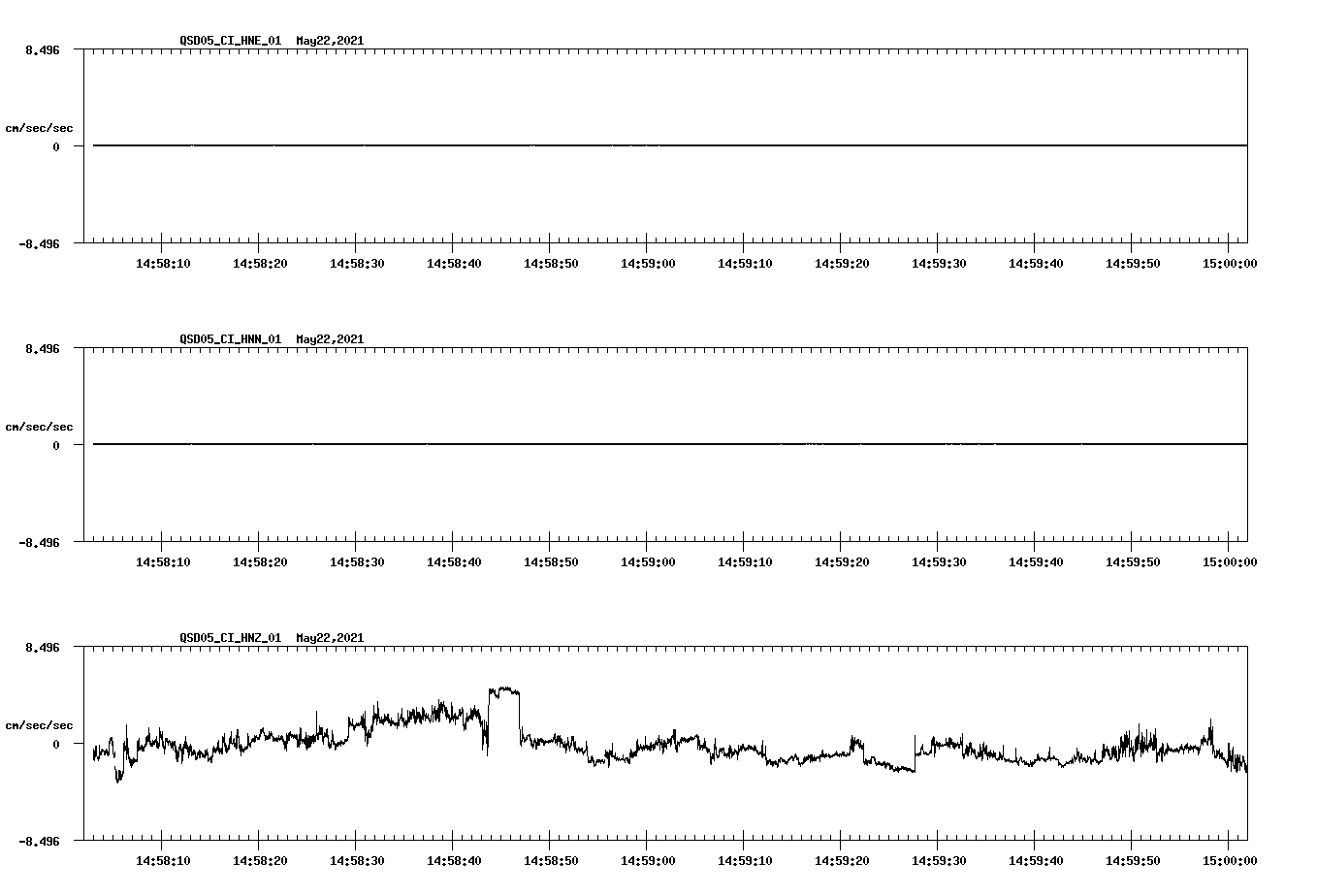Click the HNZ trace dip near 14:58:05
The width and height of the screenshot is (1317, 896).
(x=118, y=773)
